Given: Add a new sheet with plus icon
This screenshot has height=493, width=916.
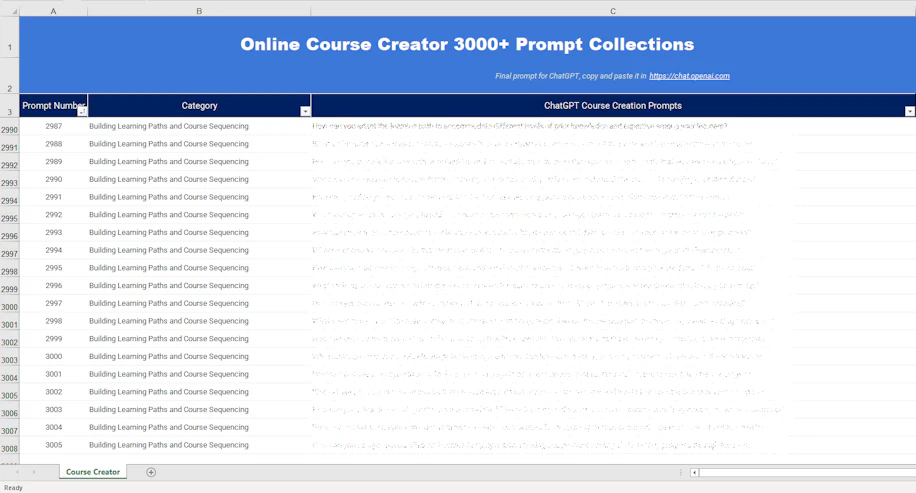Looking at the screenshot, I should tap(151, 472).
